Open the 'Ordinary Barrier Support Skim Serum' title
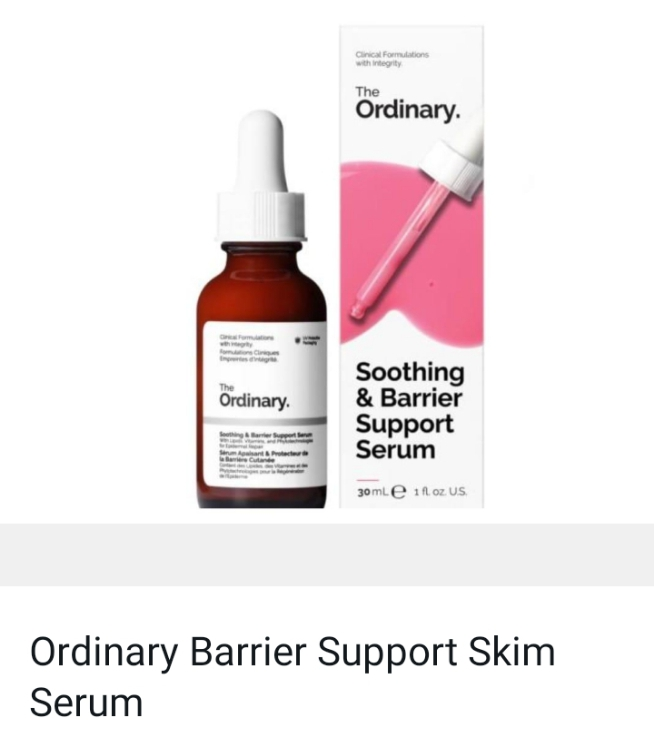The image size is (654, 730). click(292, 677)
